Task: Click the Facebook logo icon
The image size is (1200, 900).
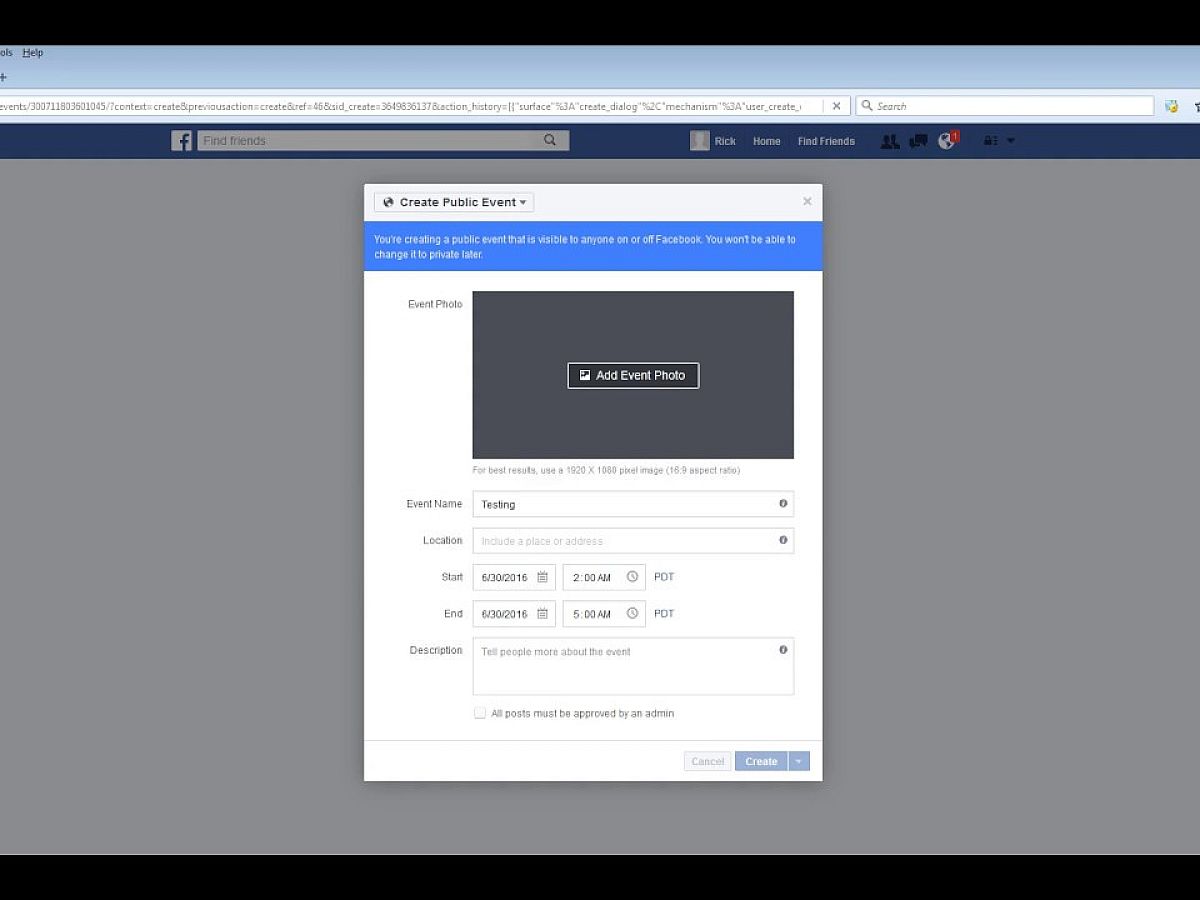Action: click(181, 141)
